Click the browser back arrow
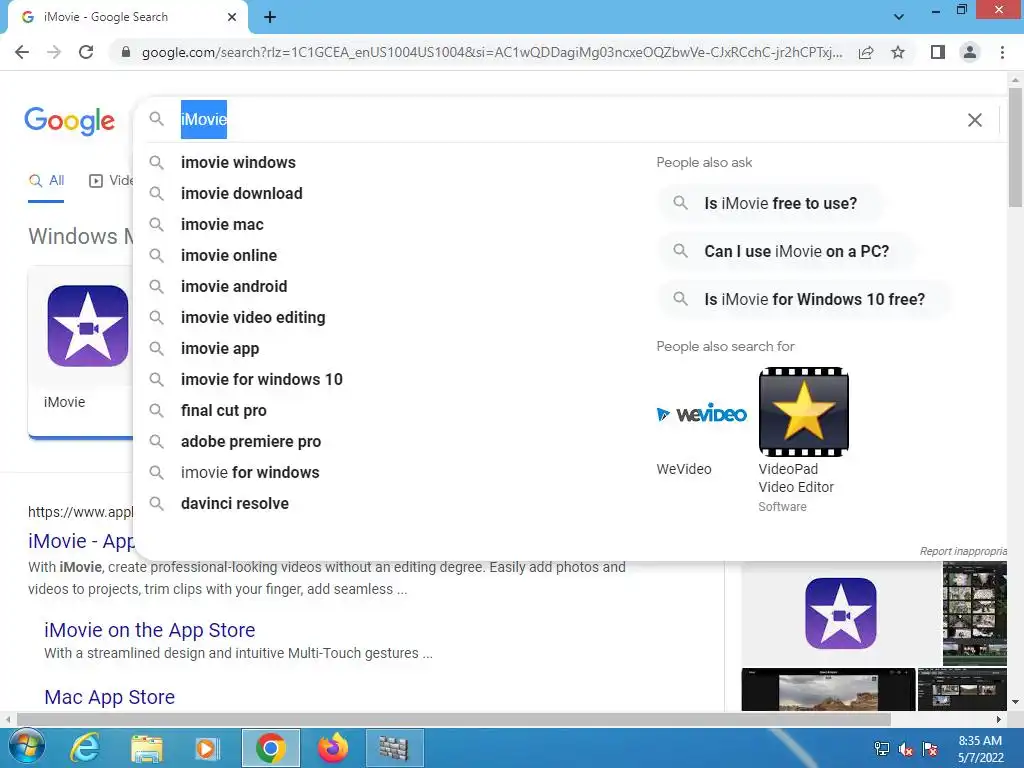1024x768 pixels. (x=22, y=52)
